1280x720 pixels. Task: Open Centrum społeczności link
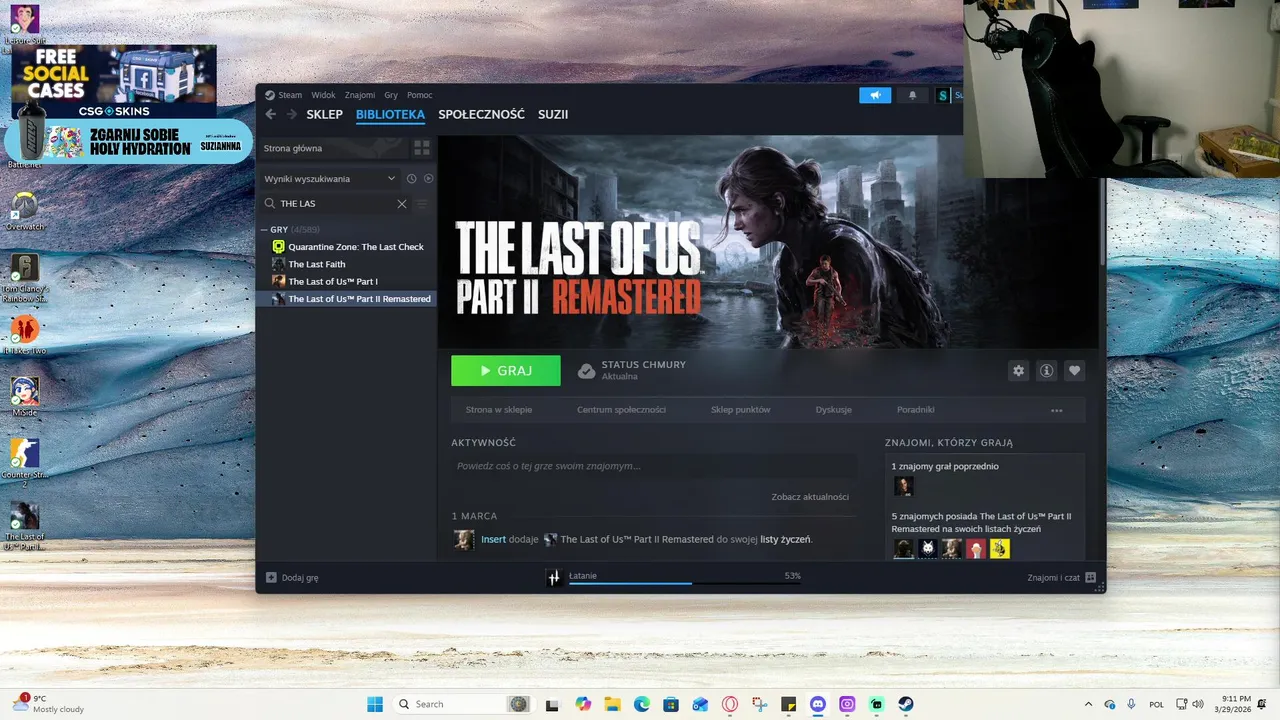click(621, 410)
